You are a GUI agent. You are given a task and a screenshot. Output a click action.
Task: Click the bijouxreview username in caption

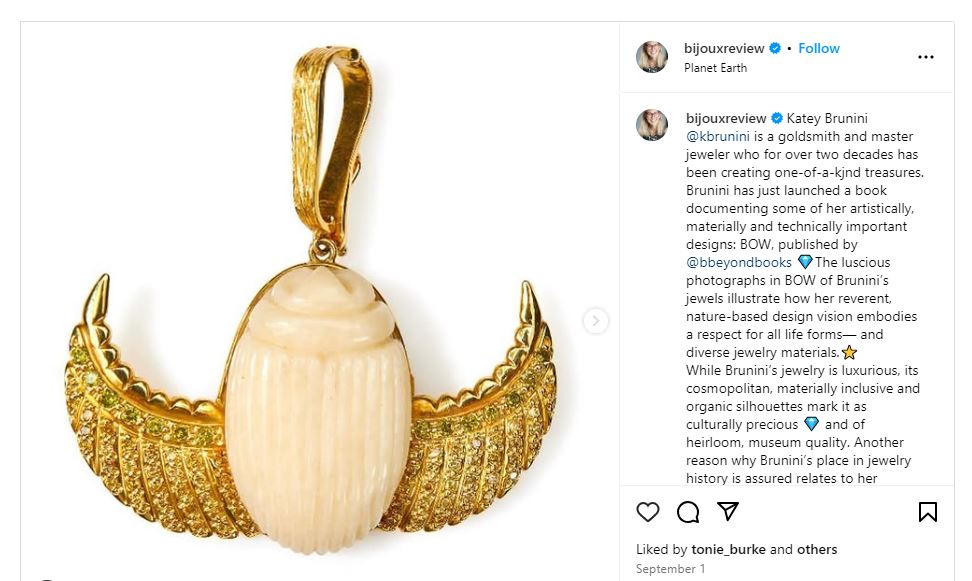click(726, 118)
